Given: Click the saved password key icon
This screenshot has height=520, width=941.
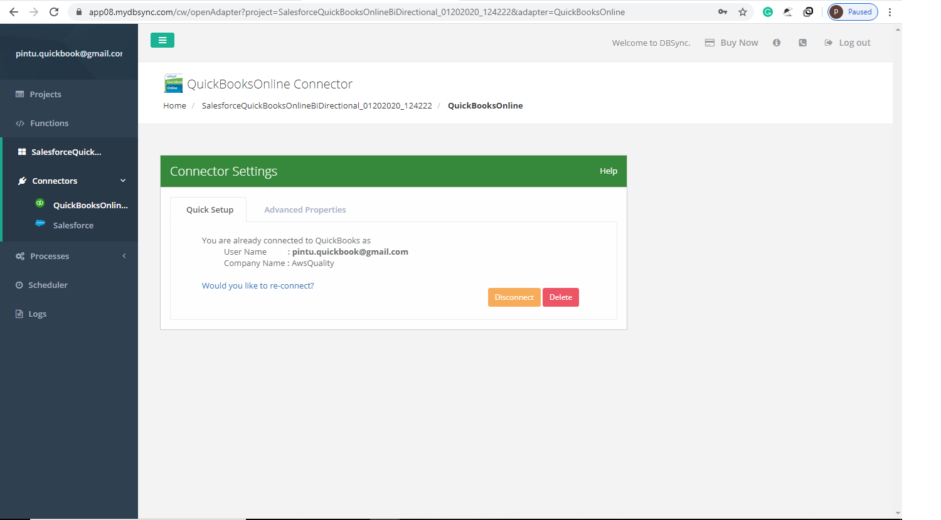Looking at the screenshot, I should point(722,12).
